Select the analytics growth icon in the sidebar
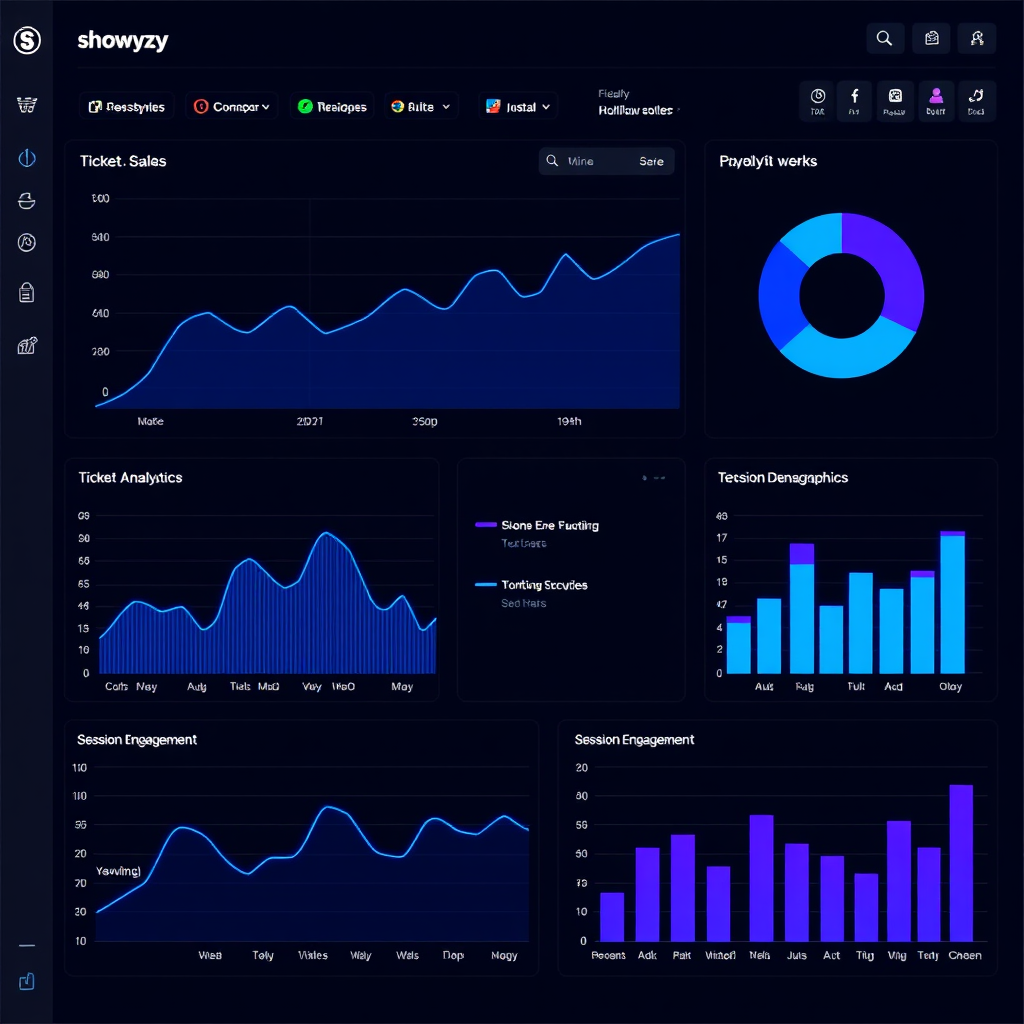The width and height of the screenshot is (1024, 1024). (x=27, y=343)
